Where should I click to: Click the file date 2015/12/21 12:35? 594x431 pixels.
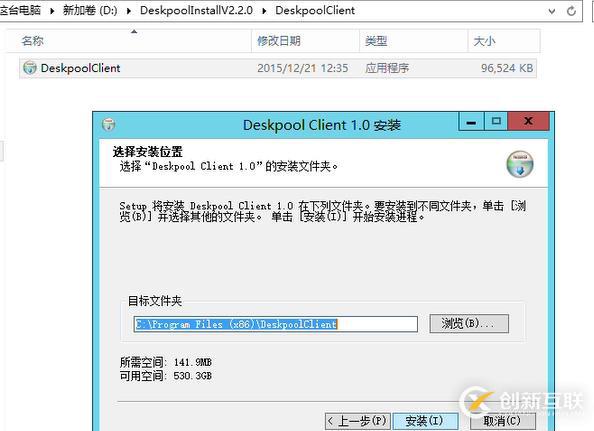tap(302, 68)
